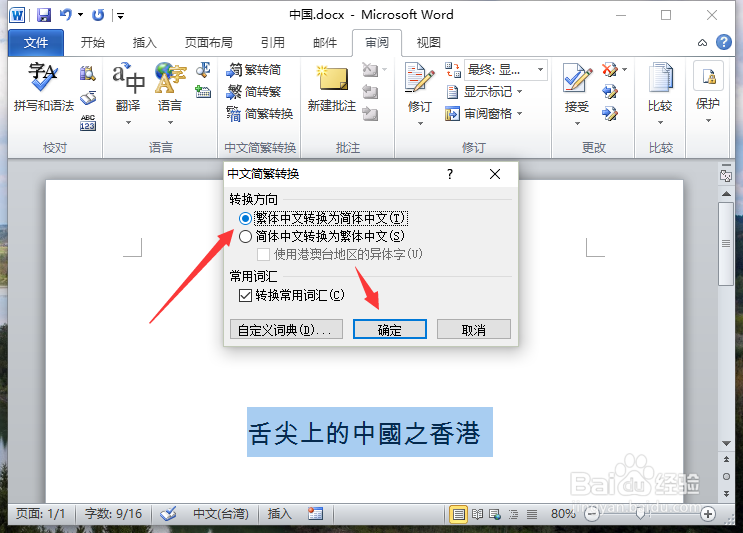Expand the reject change dropdown arrow

coord(625,70)
